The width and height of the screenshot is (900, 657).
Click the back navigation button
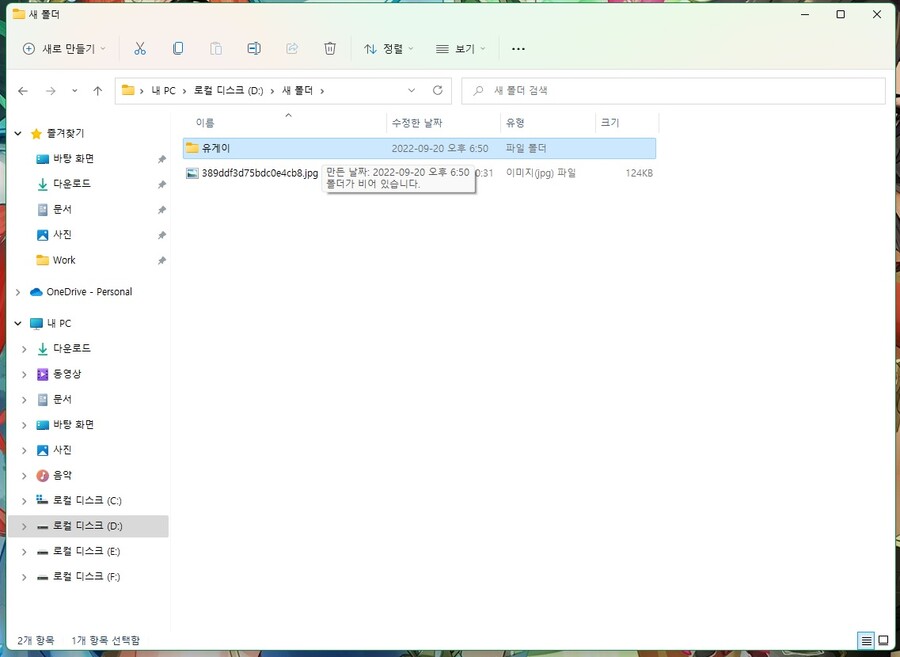pyautogui.click(x=23, y=90)
